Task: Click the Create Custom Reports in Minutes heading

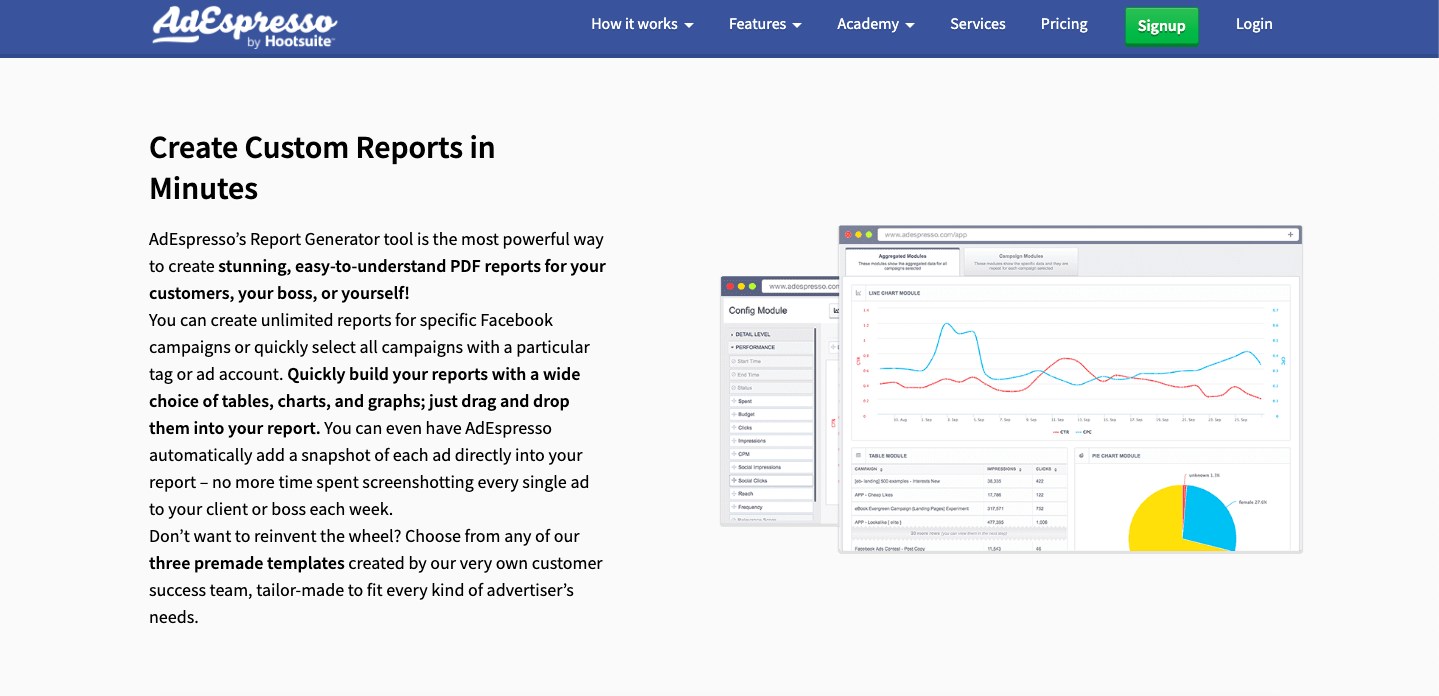Action: coord(322,168)
